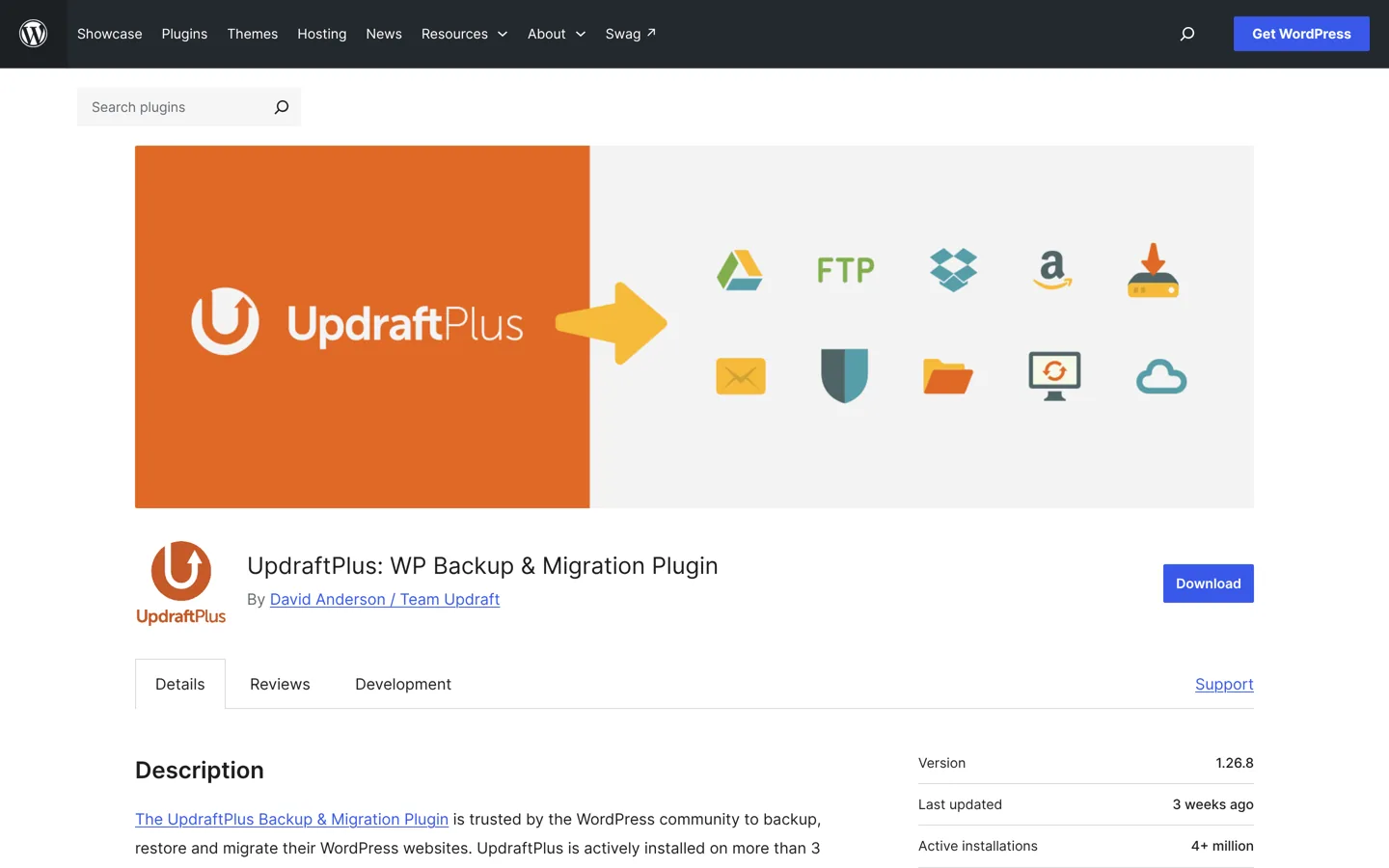Click the Description heading

[x=200, y=770]
